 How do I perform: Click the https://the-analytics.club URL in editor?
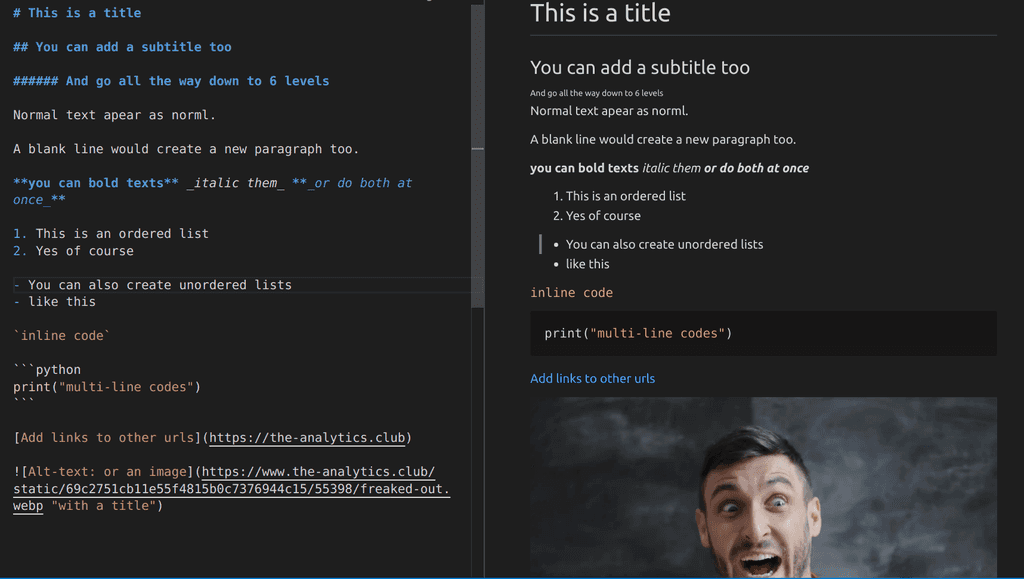click(x=307, y=437)
